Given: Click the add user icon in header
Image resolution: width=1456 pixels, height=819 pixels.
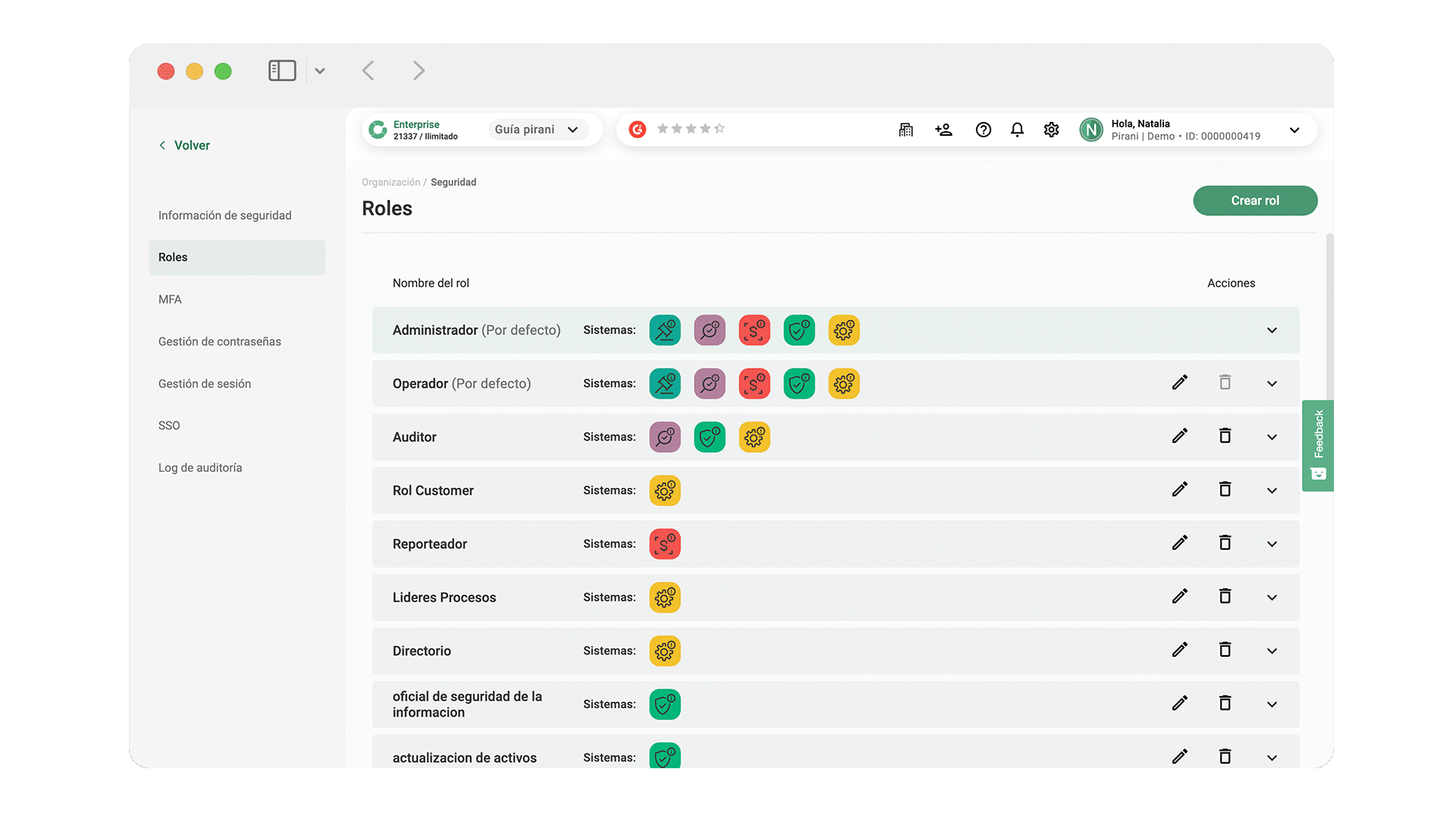Looking at the screenshot, I should click(x=943, y=130).
